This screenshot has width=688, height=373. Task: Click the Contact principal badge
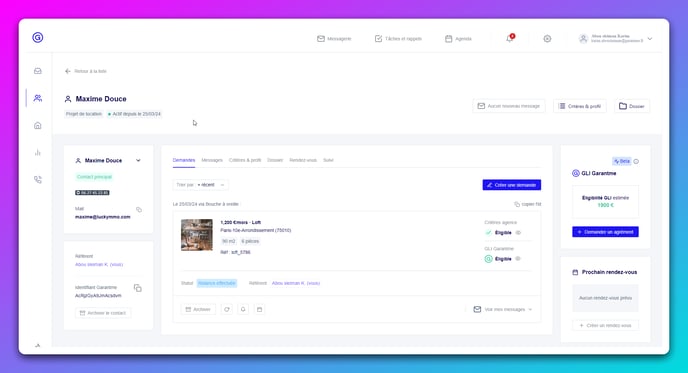(x=94, y=177)
